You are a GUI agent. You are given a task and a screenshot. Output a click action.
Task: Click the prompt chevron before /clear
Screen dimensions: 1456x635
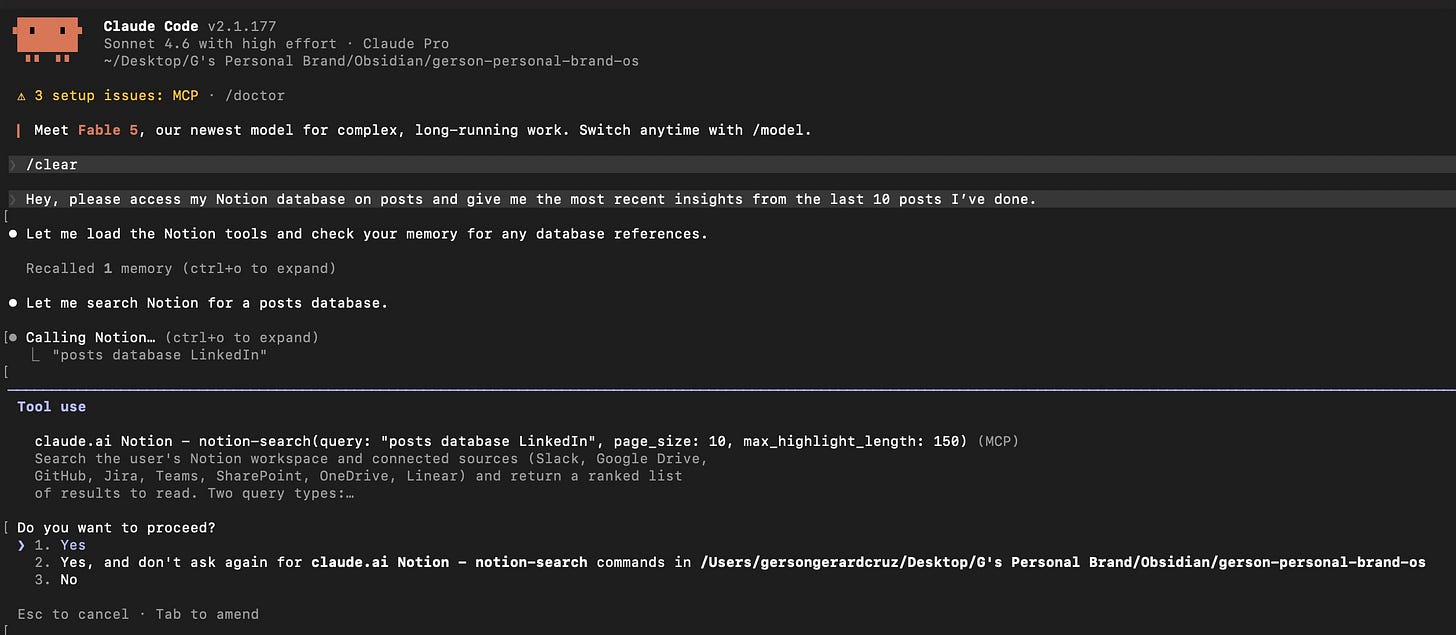pyautogui.click(x=13, y=165)
